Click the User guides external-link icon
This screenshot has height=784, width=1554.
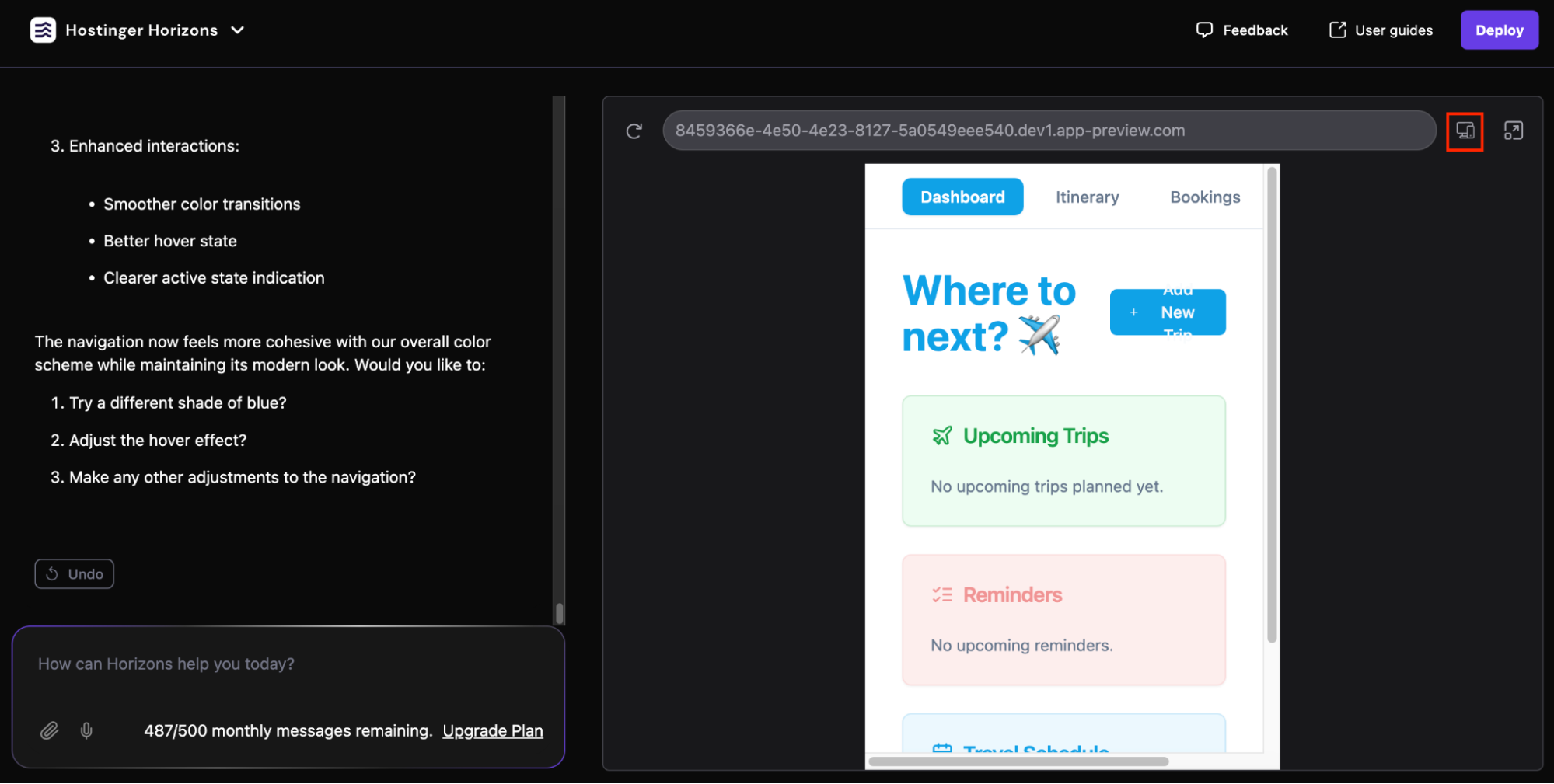(x=1337, y=30)
